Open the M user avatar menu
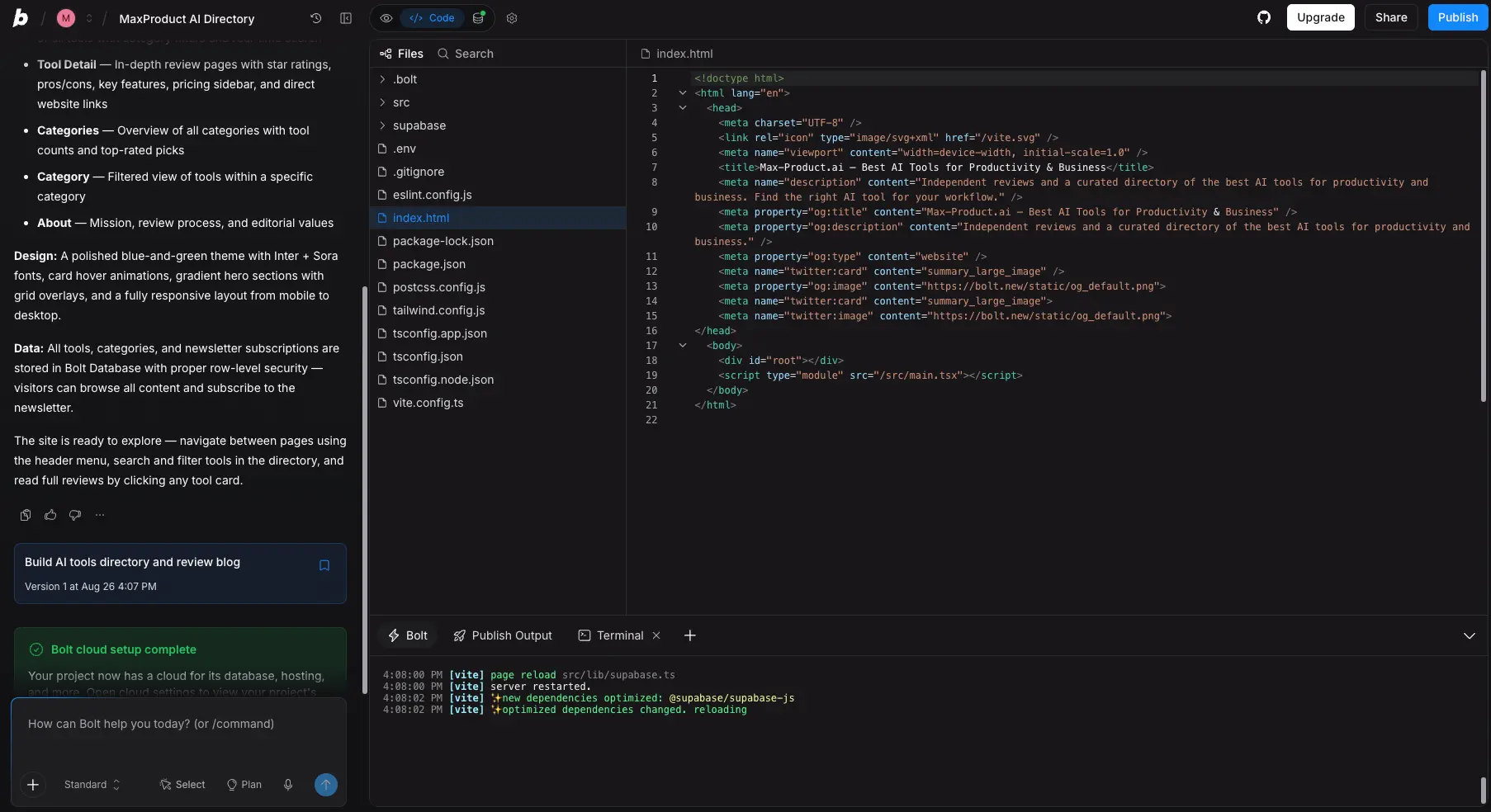This screenshot has height=812, width=1491. (66, 18)
